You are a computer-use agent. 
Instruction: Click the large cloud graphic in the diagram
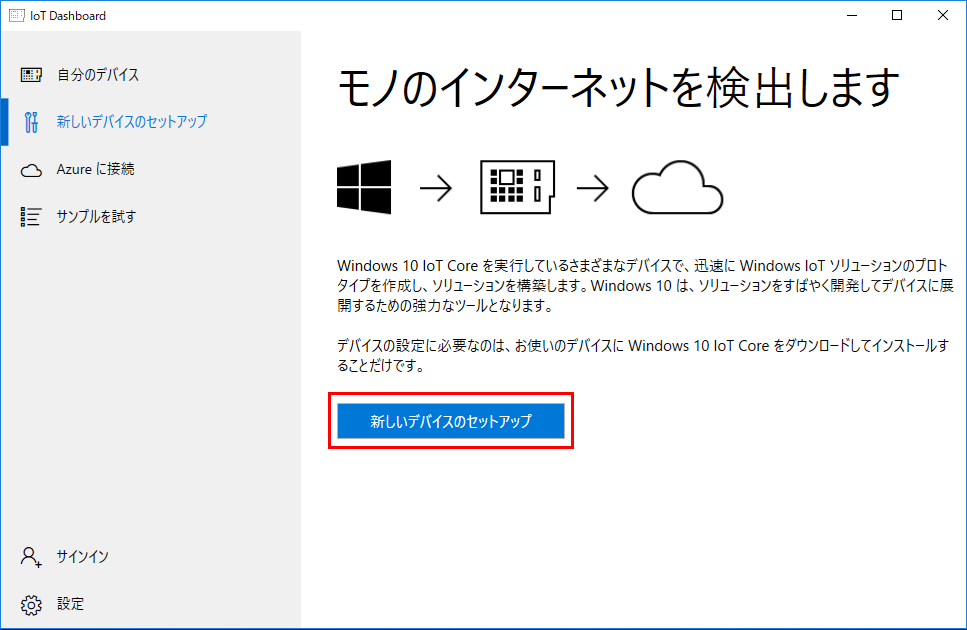(x=677, y=187)
